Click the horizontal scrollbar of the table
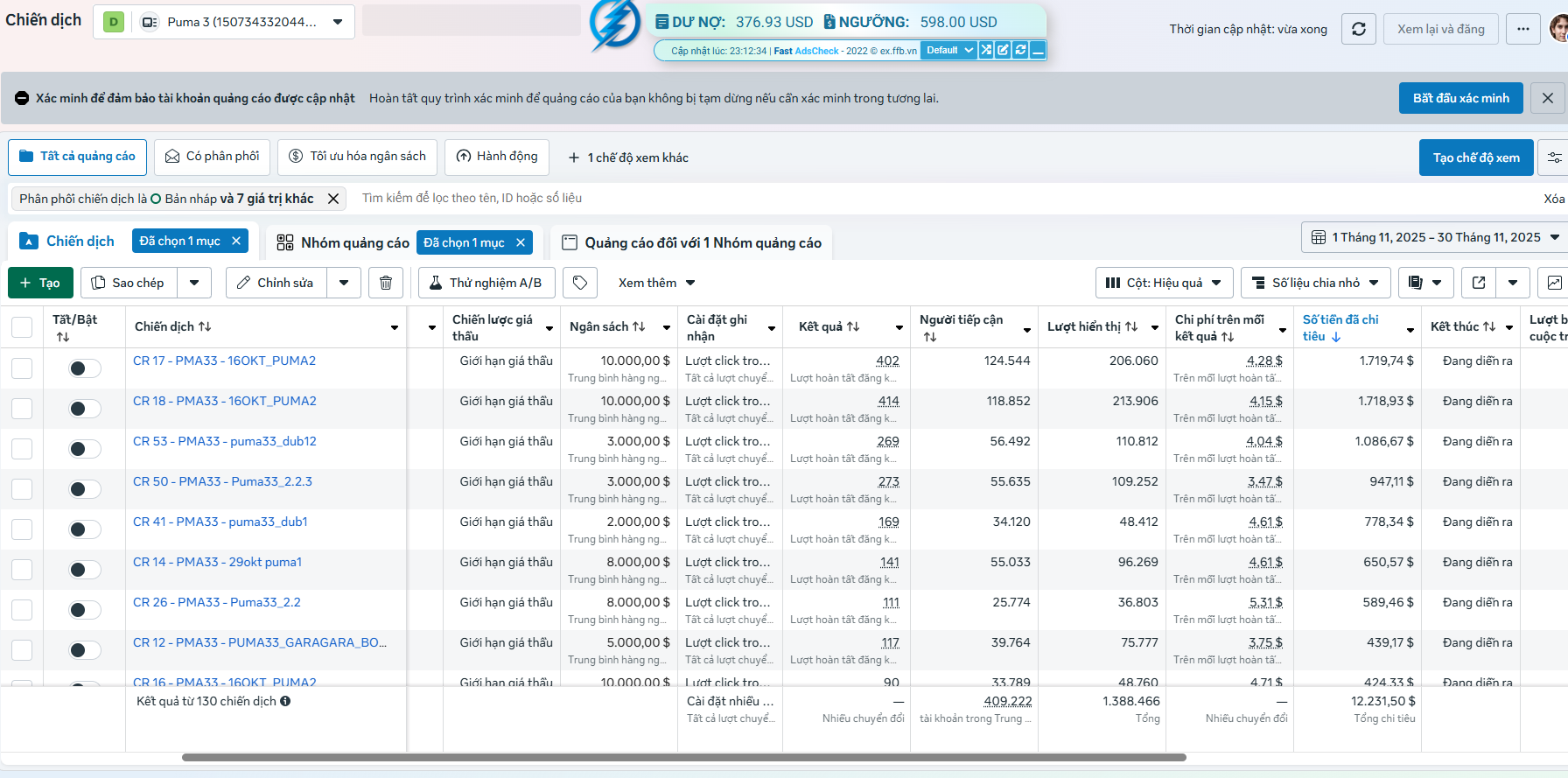The height and width of the screenshot is (778, 1568). point(683,757)
